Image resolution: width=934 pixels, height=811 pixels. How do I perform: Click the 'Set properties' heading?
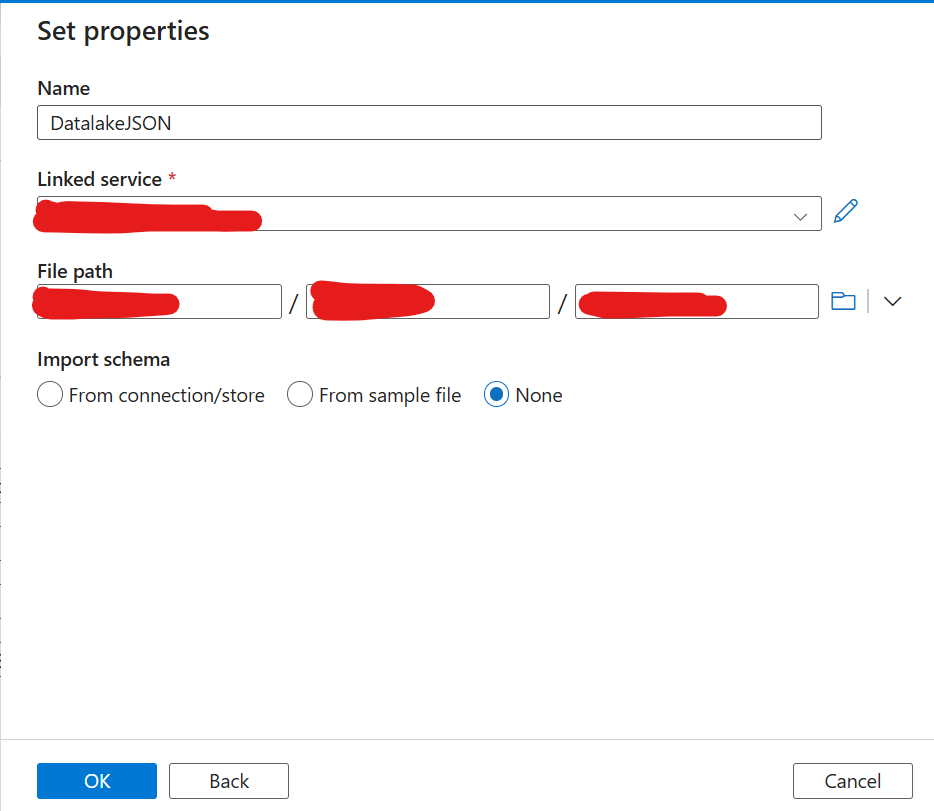pyautogui.click(x=123, y=31)
